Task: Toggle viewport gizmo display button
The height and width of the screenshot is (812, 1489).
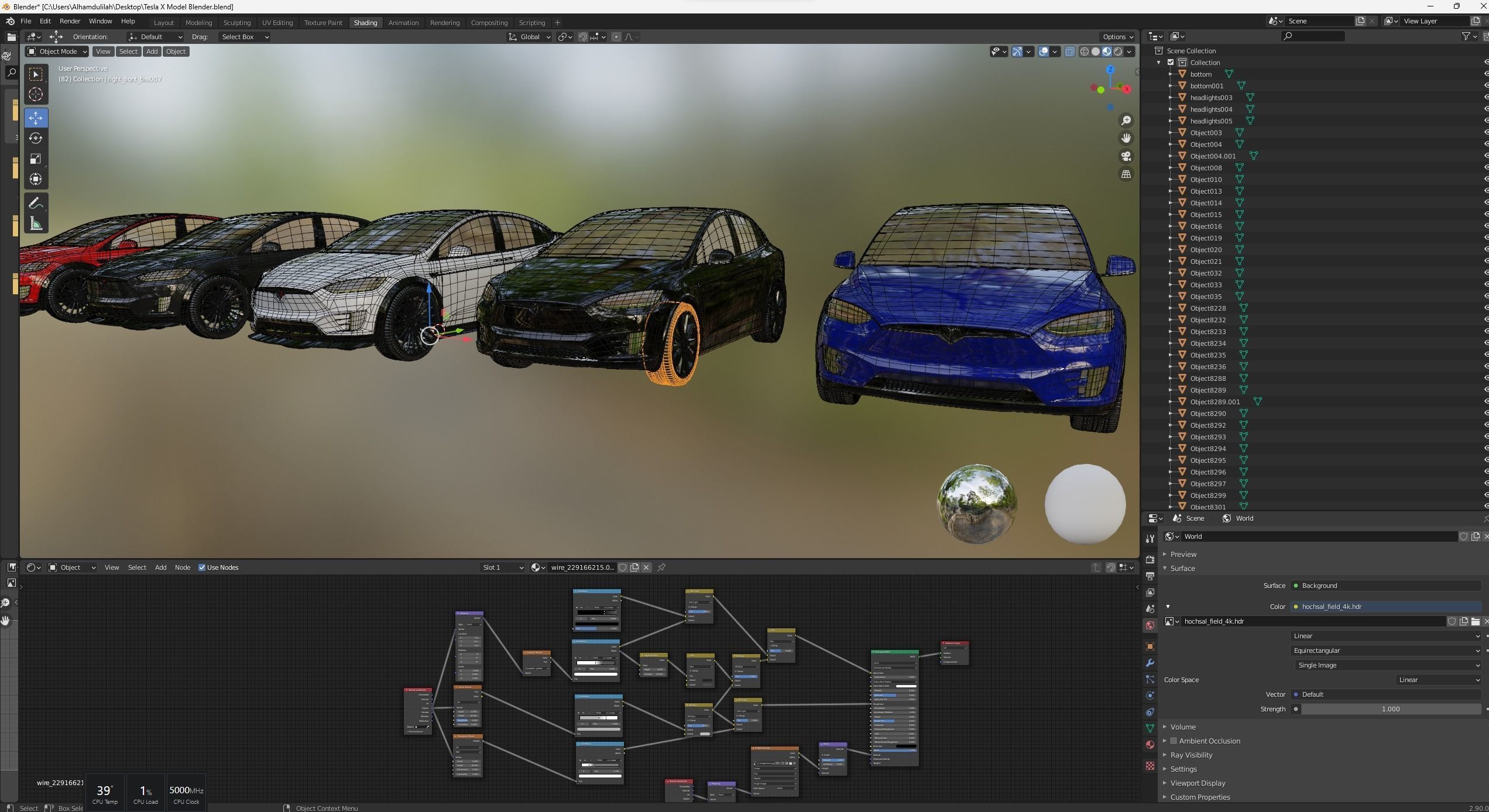Action: 1017,51
